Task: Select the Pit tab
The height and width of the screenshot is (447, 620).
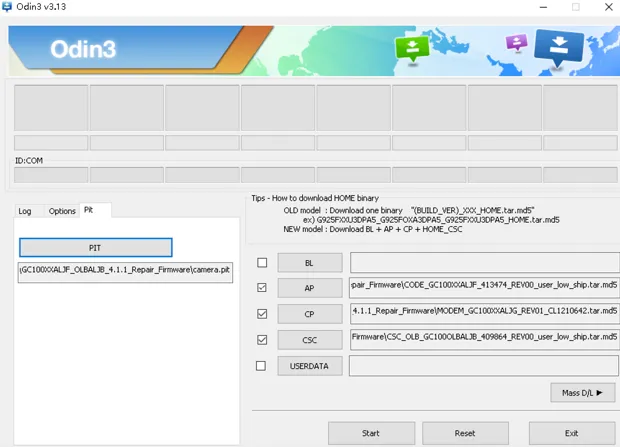Action: [x=95, y=210]
